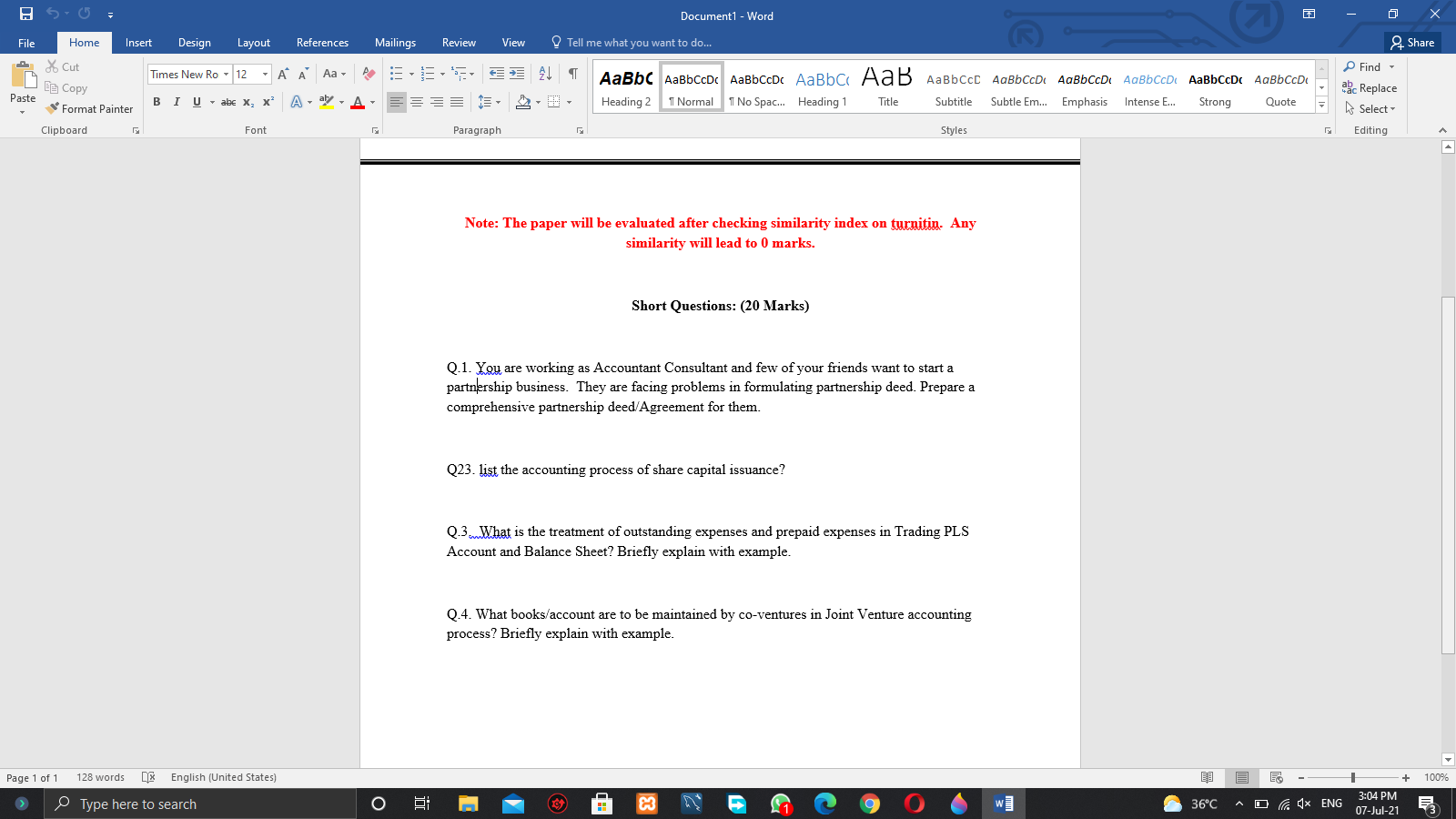Click the Share button
Image resolution: width=1456 pixels, height=819 pixels.
coord(1413,42)
